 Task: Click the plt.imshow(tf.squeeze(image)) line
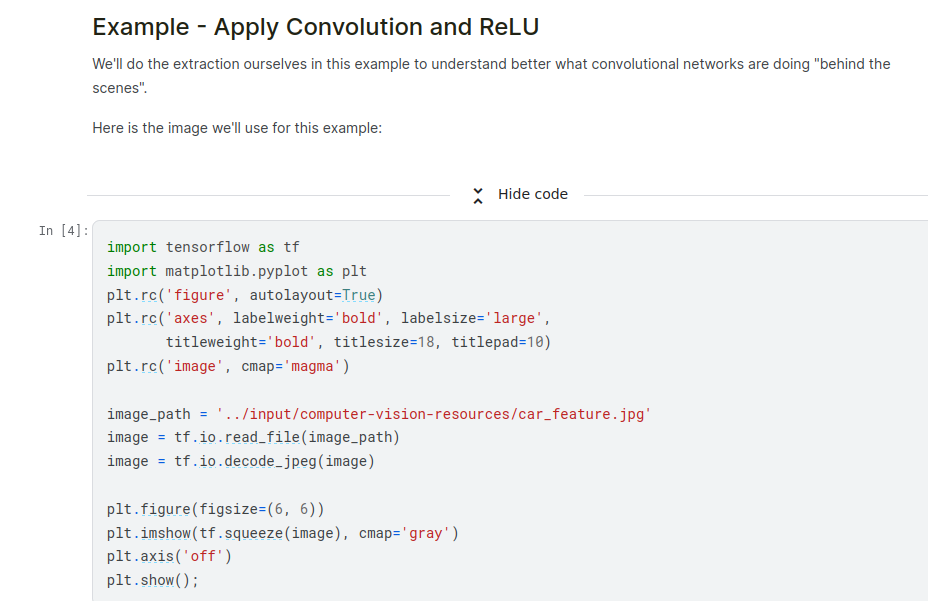[283, 533]
